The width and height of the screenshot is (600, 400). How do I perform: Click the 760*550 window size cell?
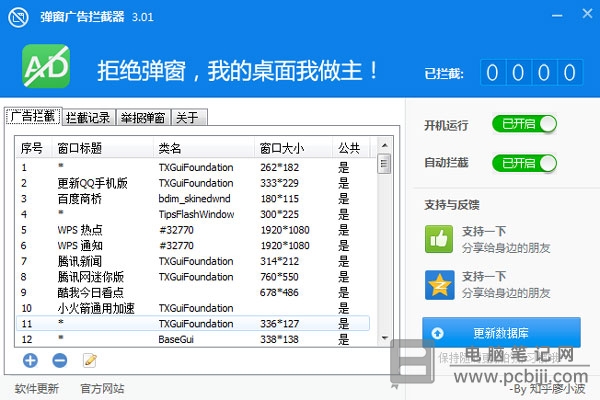(x=279, y=277)
